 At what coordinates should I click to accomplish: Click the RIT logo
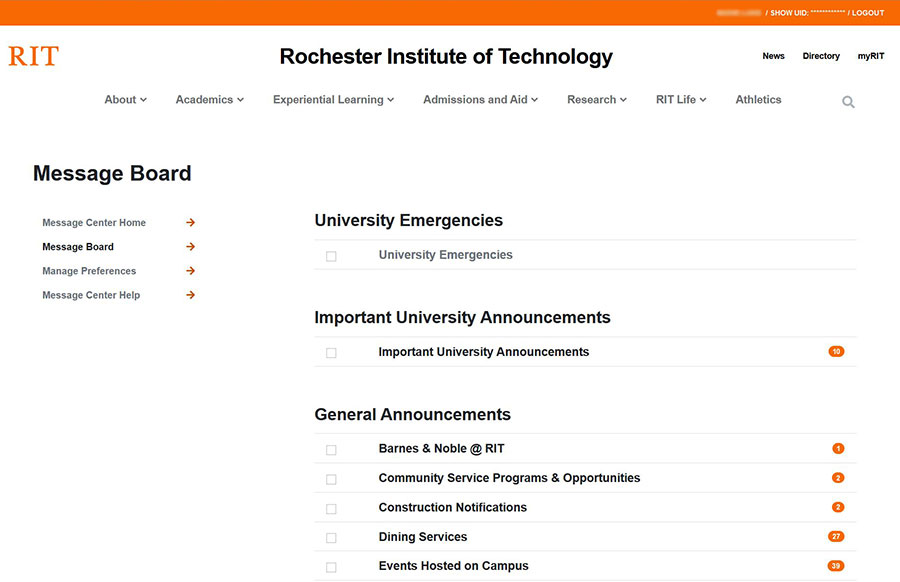(x=33, y=56)
